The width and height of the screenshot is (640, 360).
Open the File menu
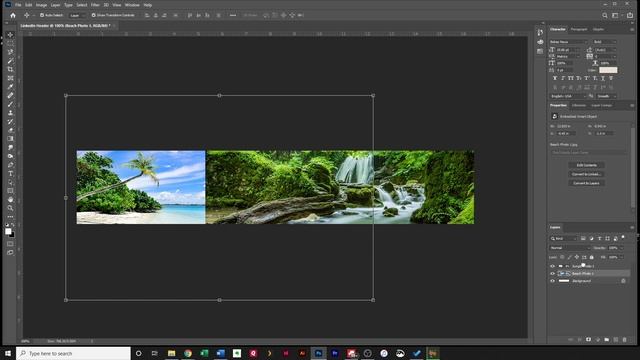(18, 5)
